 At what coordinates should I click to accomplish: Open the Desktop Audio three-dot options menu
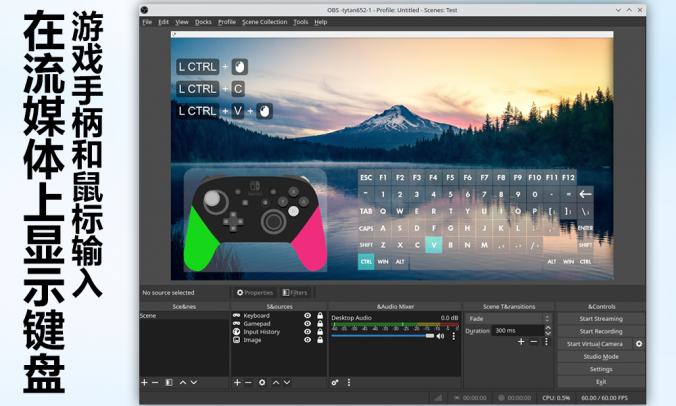pyautogui.click(x=453, y=336)
